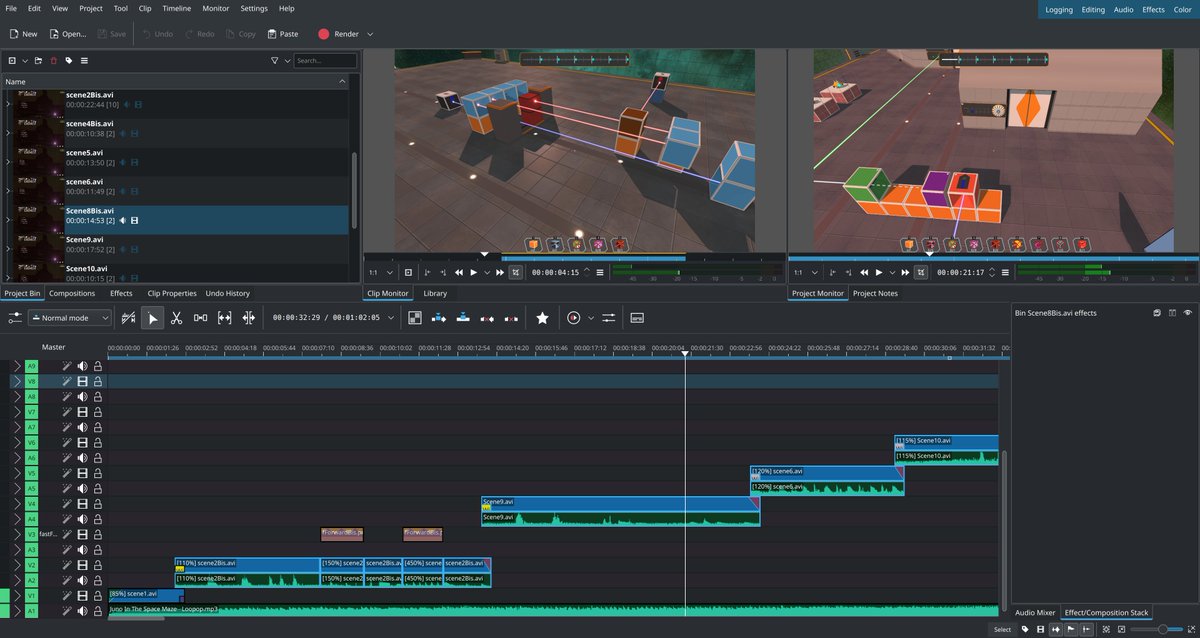Image resolution: width=1200 pixels, height=638 pixels.
Task: Select the Slip tool in timeline toolbar
Action: coord(224,318)
